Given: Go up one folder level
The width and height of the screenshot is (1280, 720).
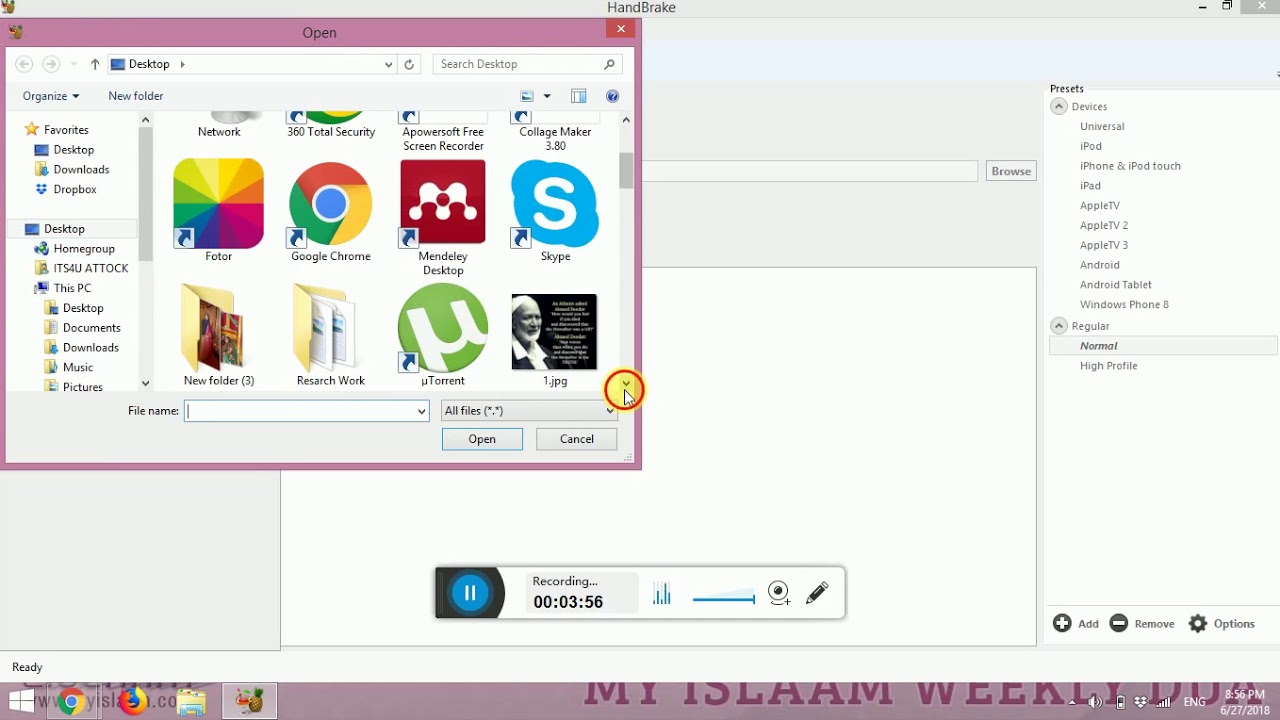Looking at the screenshot, I should (95, 64).
